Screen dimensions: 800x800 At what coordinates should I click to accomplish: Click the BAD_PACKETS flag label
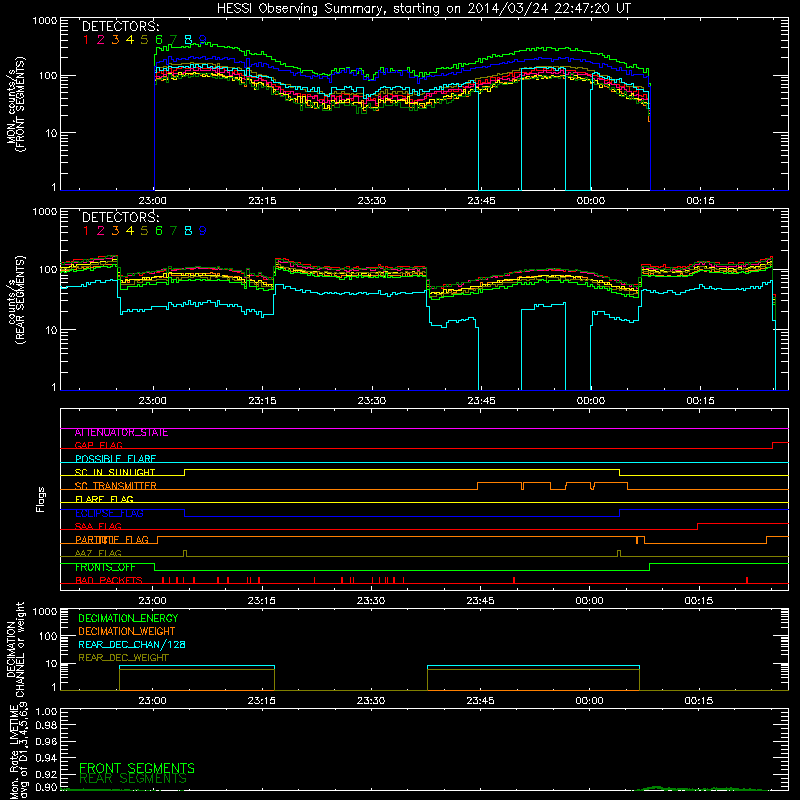click(x=109, y=581)
